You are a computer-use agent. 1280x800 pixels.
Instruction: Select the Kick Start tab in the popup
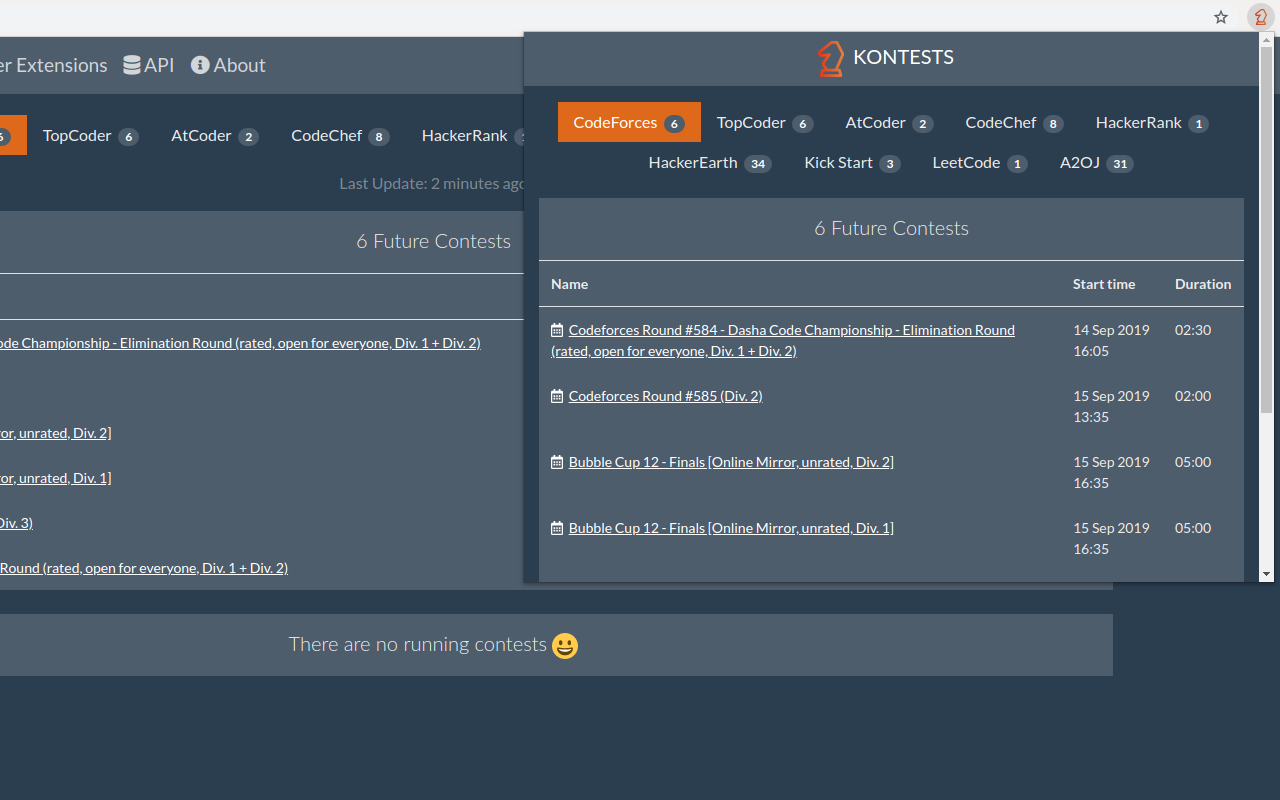click(x=852, y=162)
